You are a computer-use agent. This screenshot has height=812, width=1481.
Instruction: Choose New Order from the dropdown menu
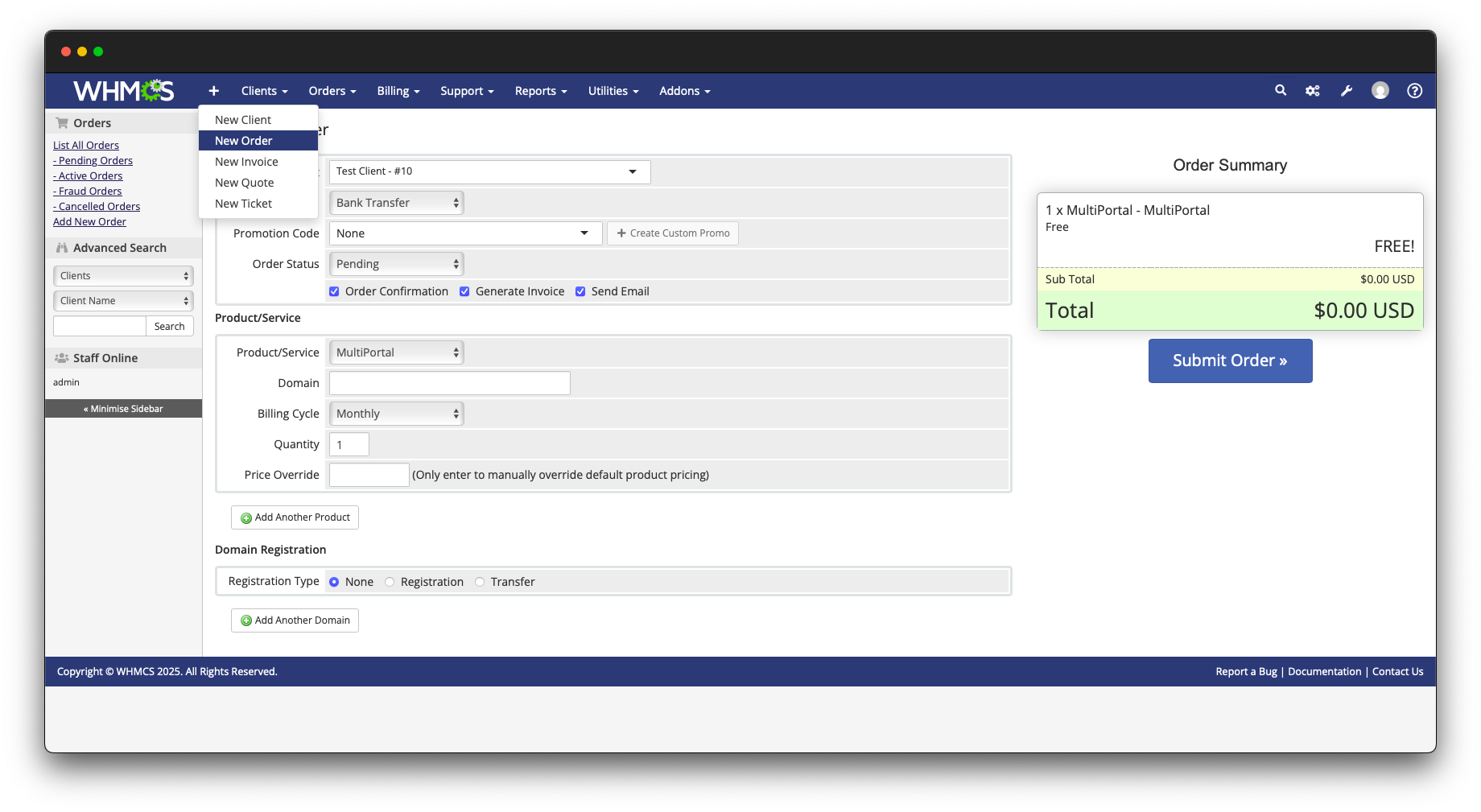pyautogui.click(x=258, y=141)
